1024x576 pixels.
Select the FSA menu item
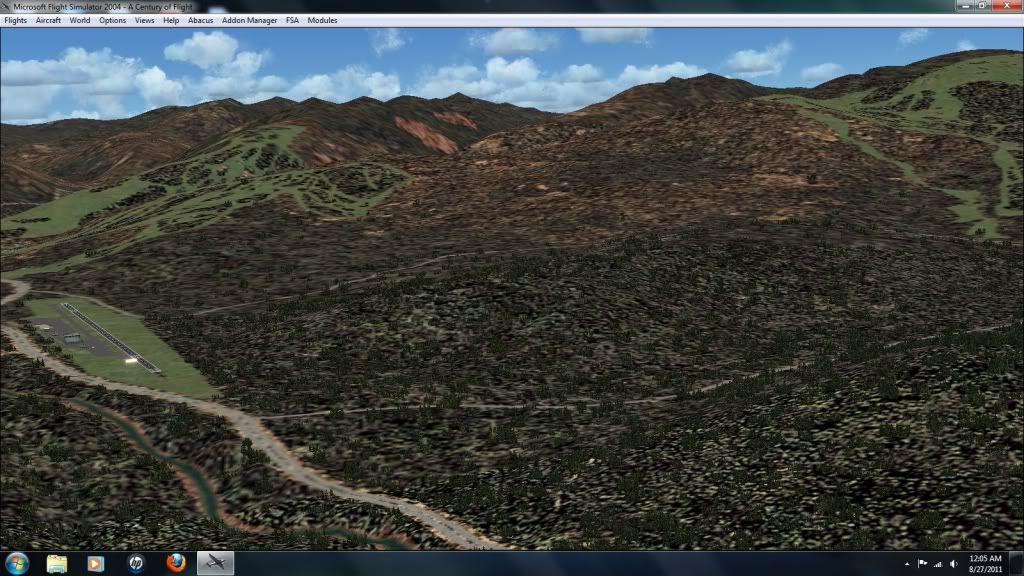point(292,20)
